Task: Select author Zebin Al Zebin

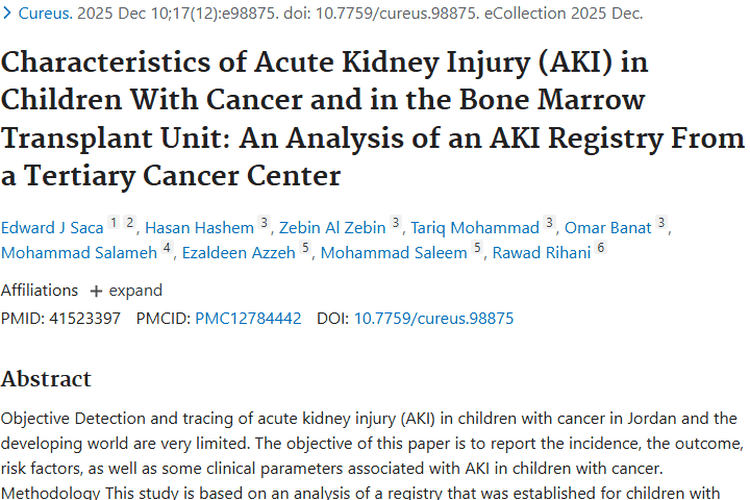Action: click(333, 227)
